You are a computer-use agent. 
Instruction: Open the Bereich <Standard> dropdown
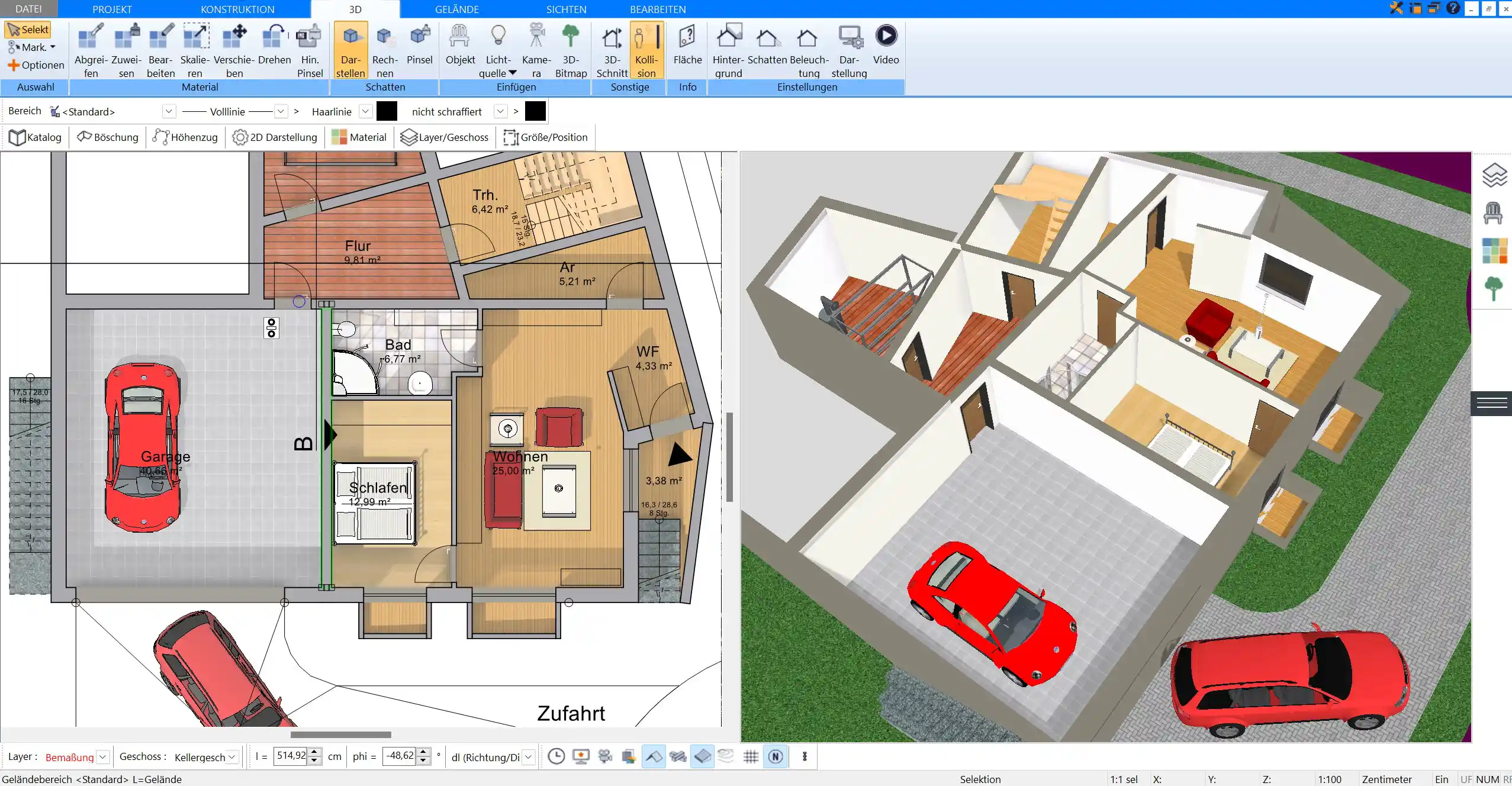point(169,111)
